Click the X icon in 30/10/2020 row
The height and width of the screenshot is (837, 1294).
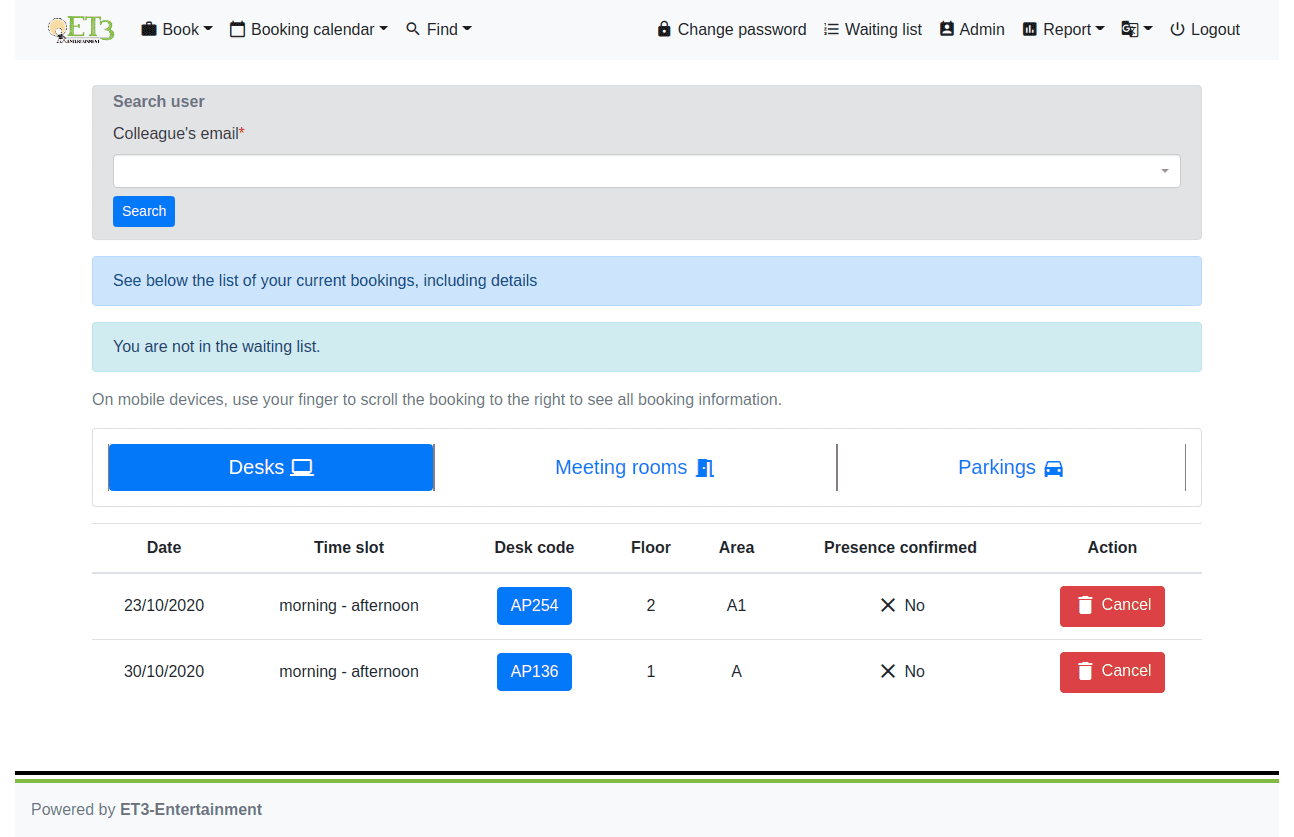tap(887, 671)
